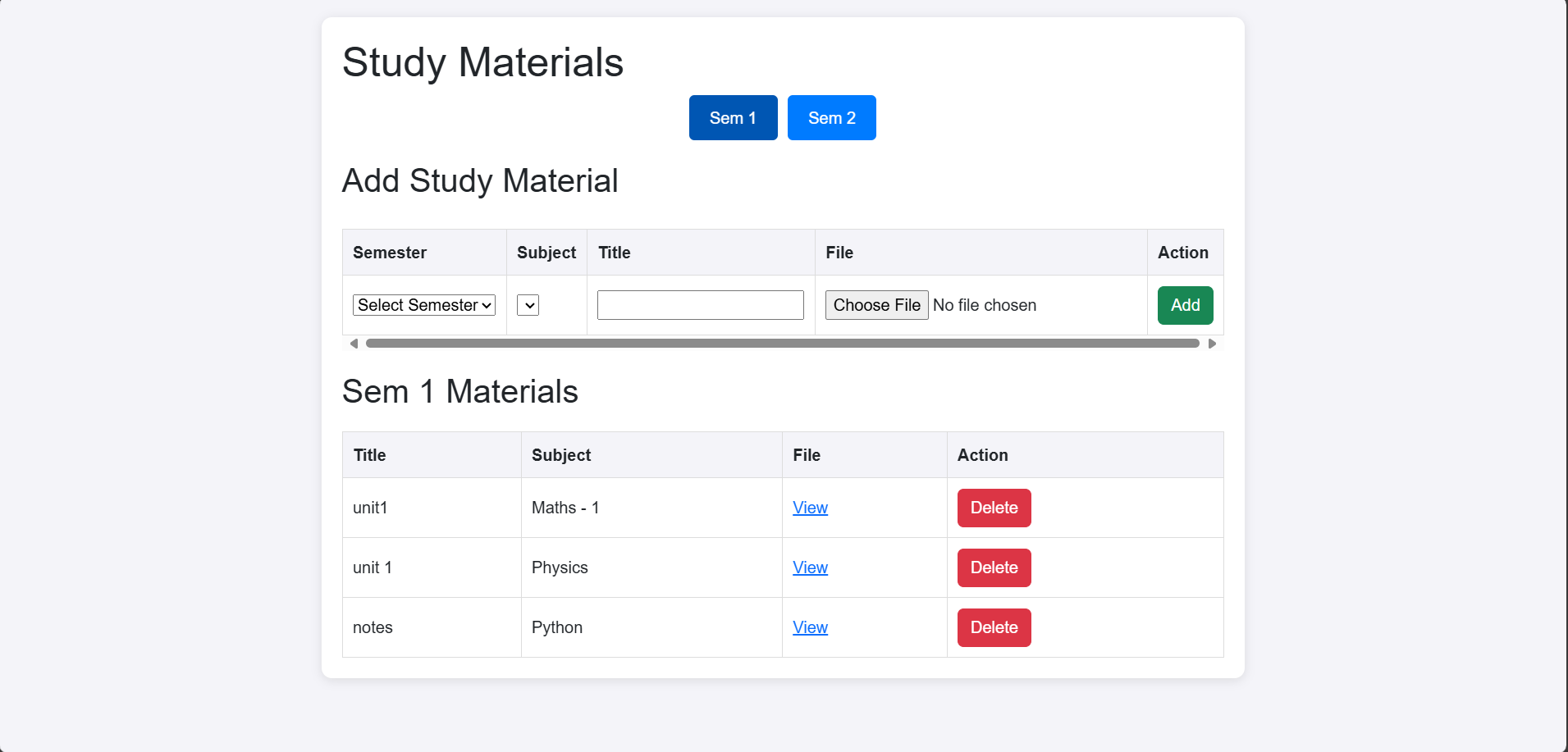Click the right arrow of the horizontal scrollbar
Image resolution: width=1568 pixels, height=752 pixels.
[1212, 344]
